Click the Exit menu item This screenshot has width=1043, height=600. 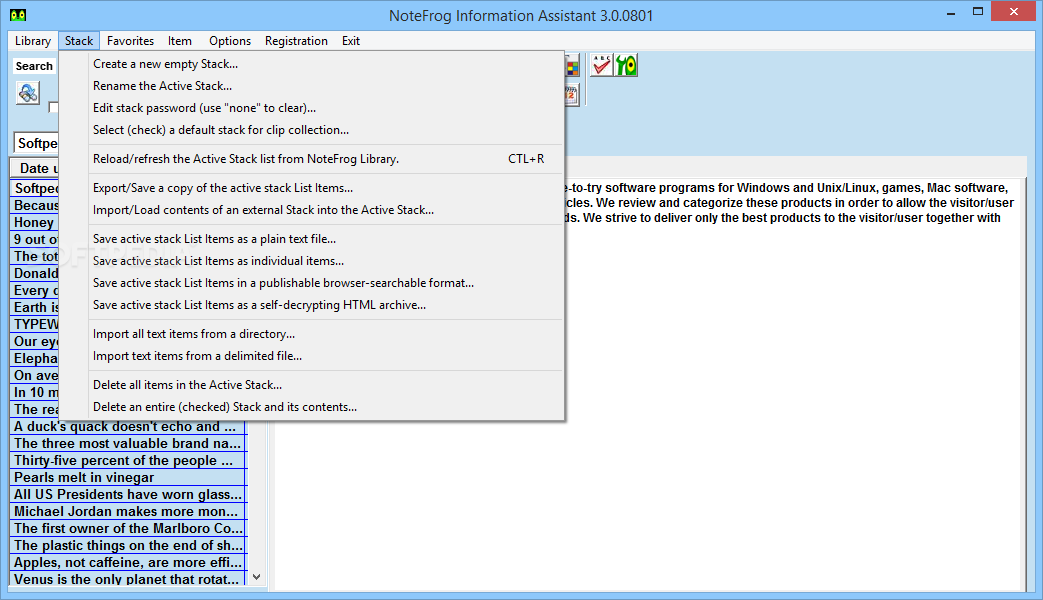click(x=351, y=41)
